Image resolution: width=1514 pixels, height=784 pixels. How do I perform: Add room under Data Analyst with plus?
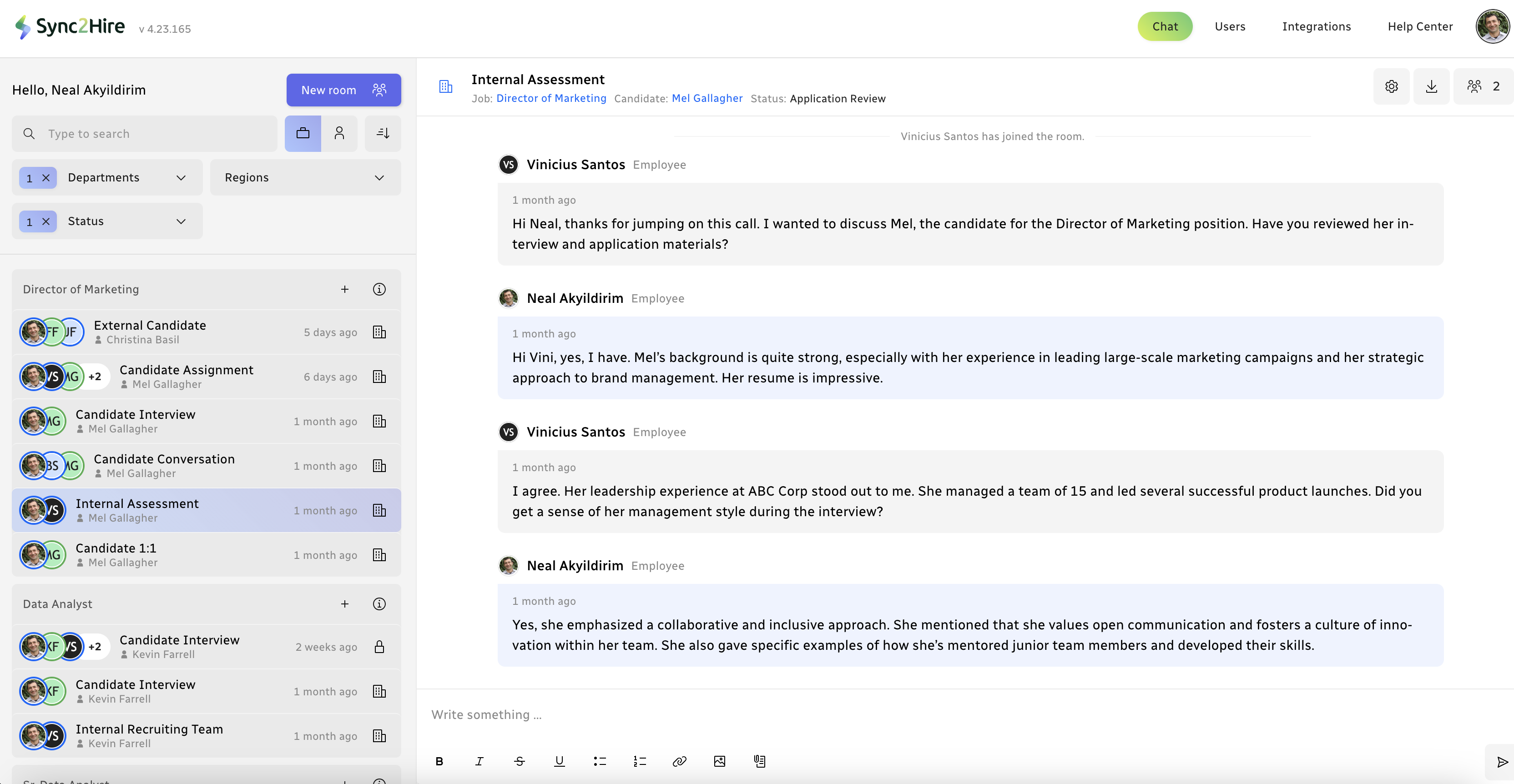click(344, 603)
